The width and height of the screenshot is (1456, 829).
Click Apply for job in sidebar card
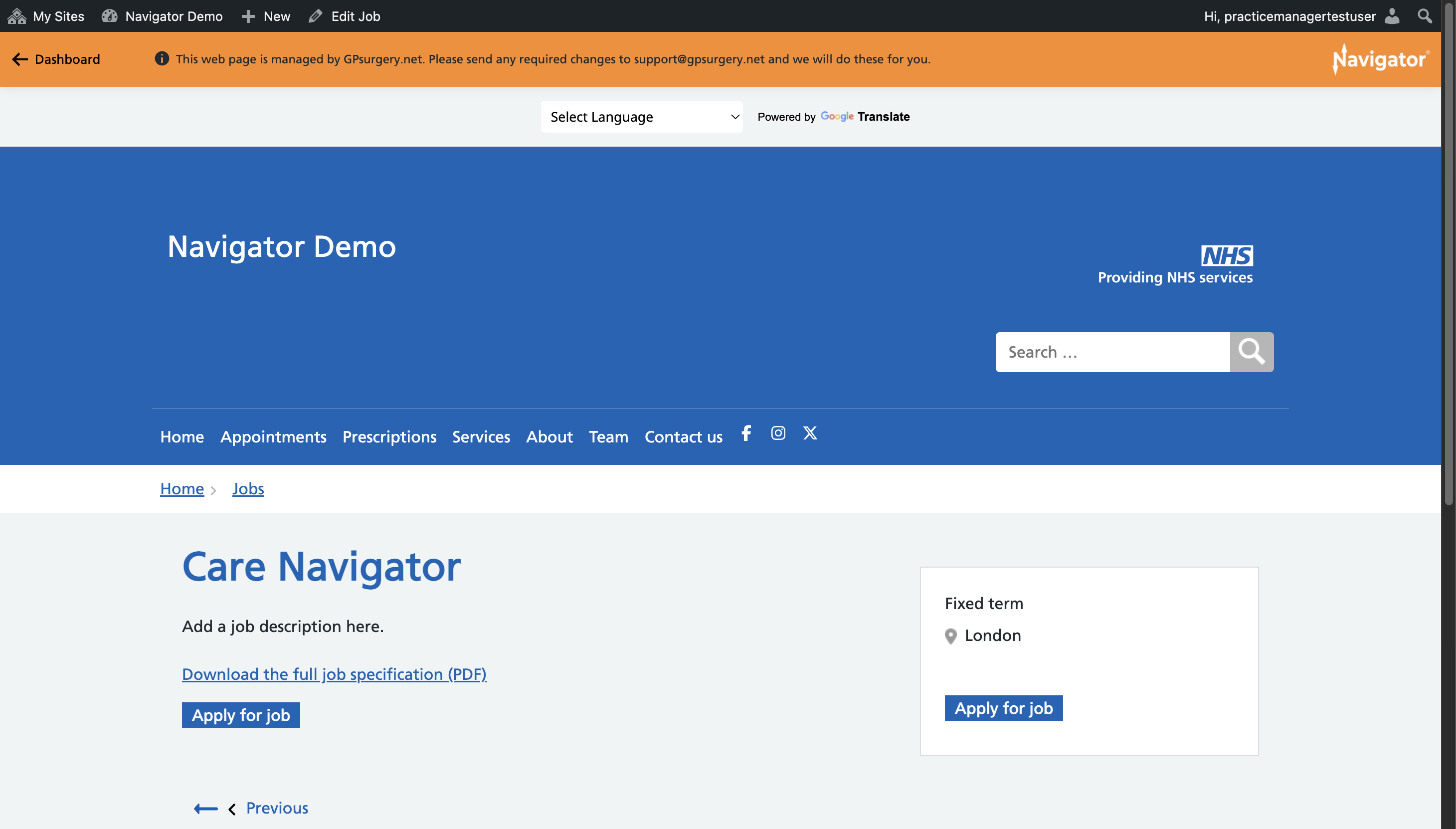click(1003, 708)
